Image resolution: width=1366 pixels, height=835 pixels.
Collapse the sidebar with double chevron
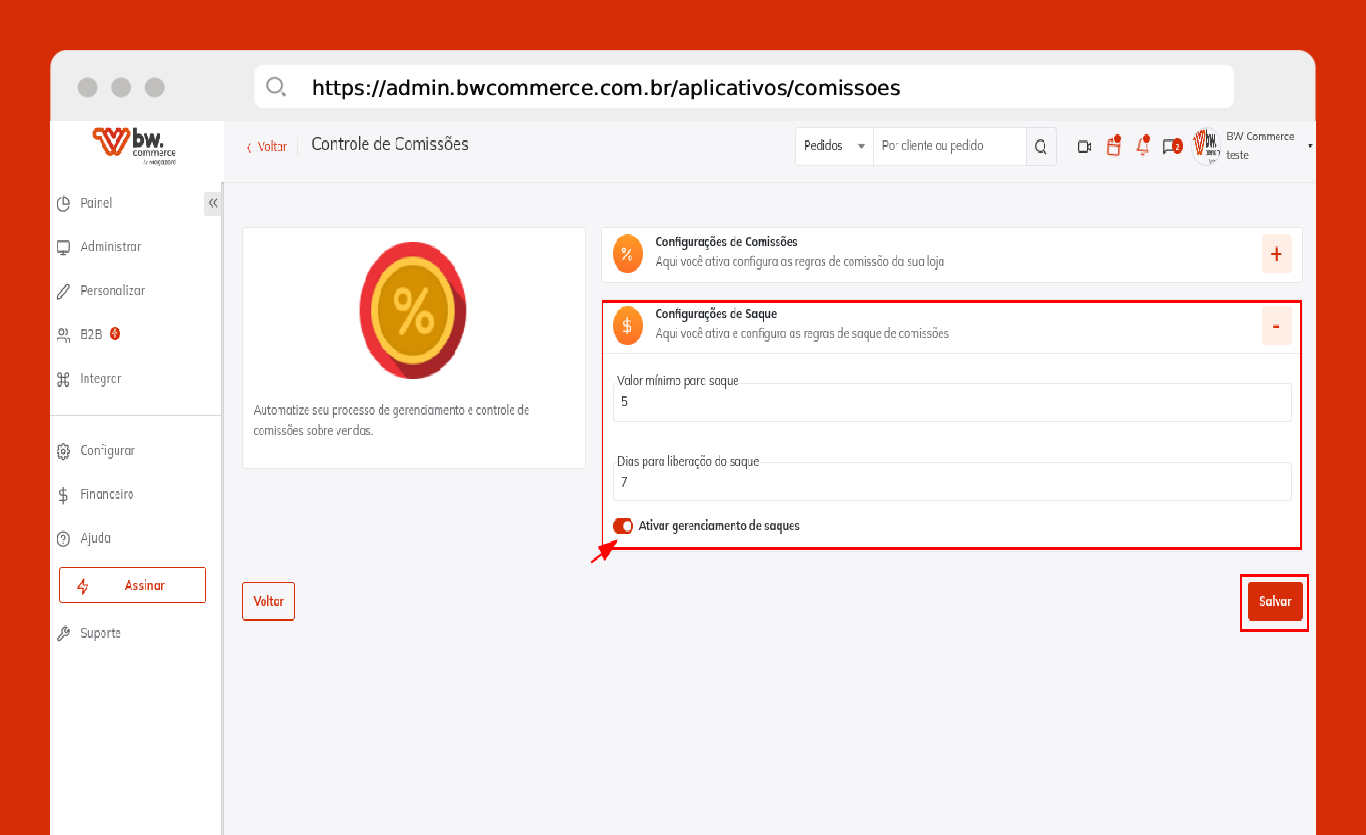(x=213, y=203)
